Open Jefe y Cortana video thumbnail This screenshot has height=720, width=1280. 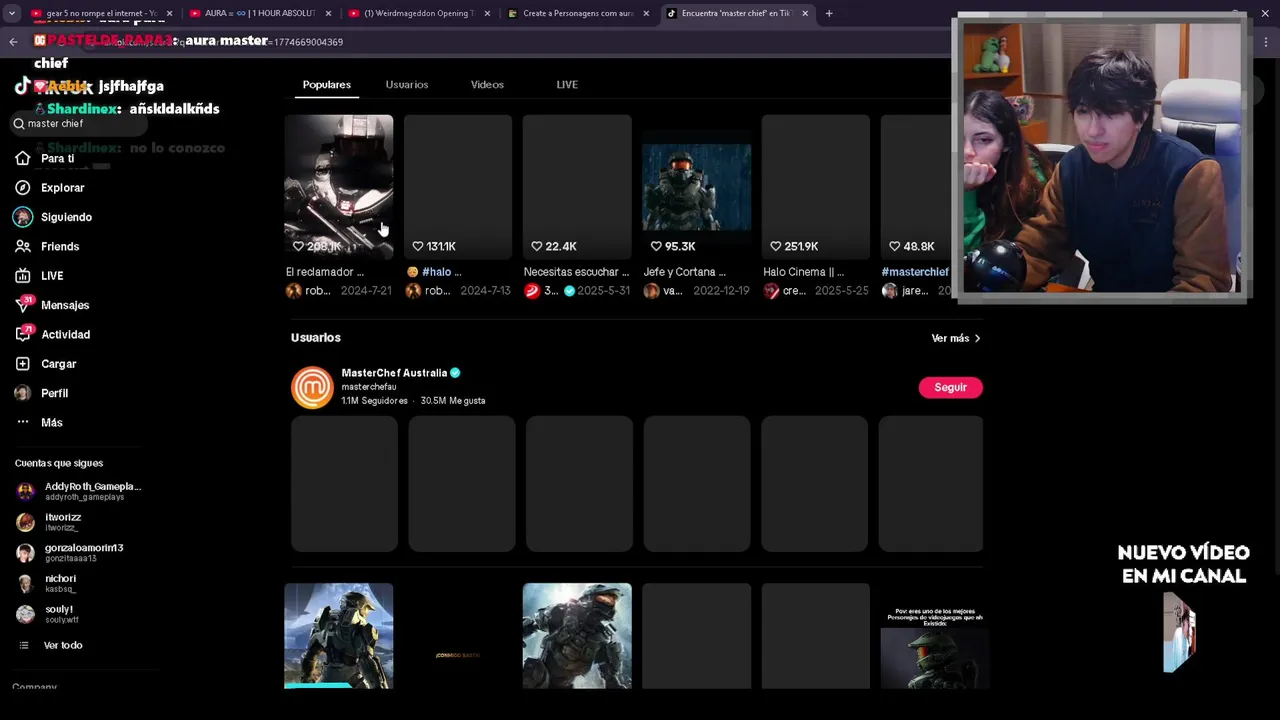696,187
